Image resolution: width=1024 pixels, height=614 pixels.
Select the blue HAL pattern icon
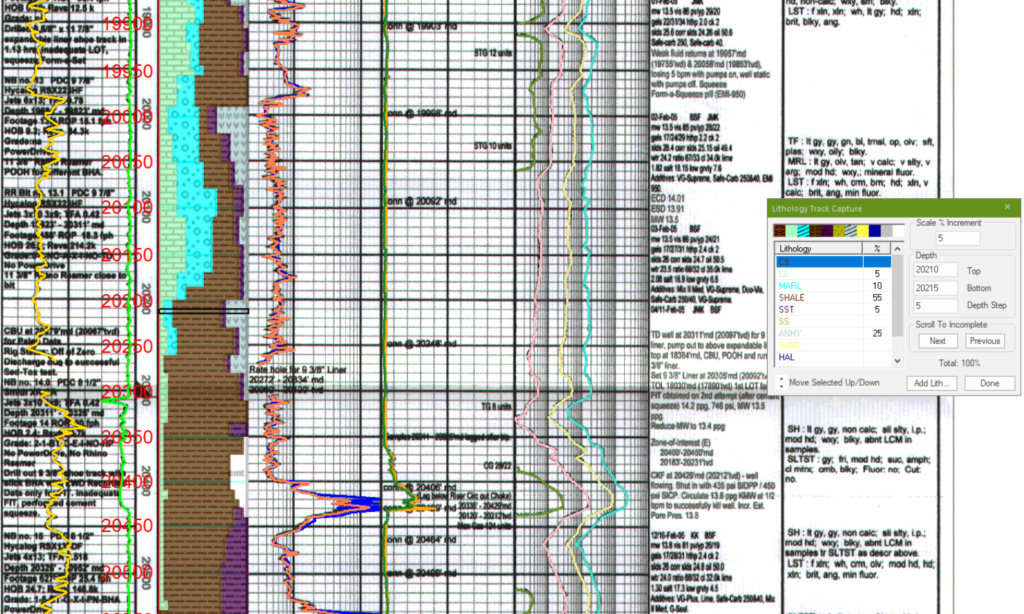point(875,231)
